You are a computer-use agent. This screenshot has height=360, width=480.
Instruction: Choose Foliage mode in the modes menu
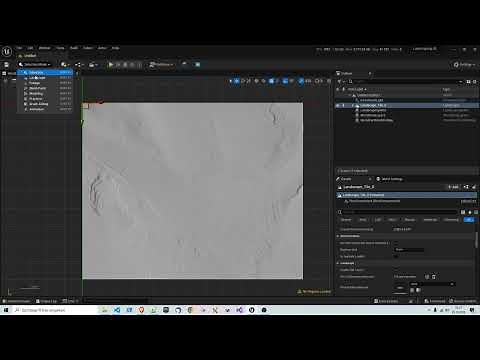click(x=45, y=83)
